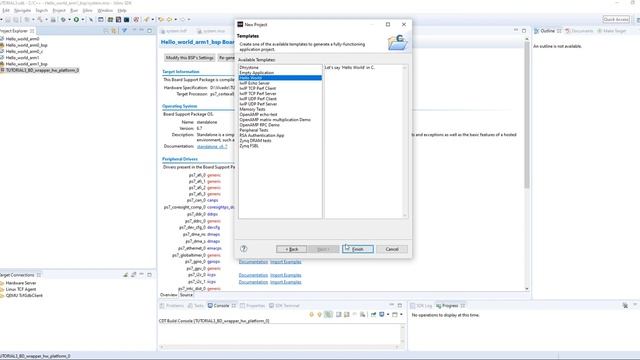
Task: Click the Cancel button in New Project
Action: 392,249
